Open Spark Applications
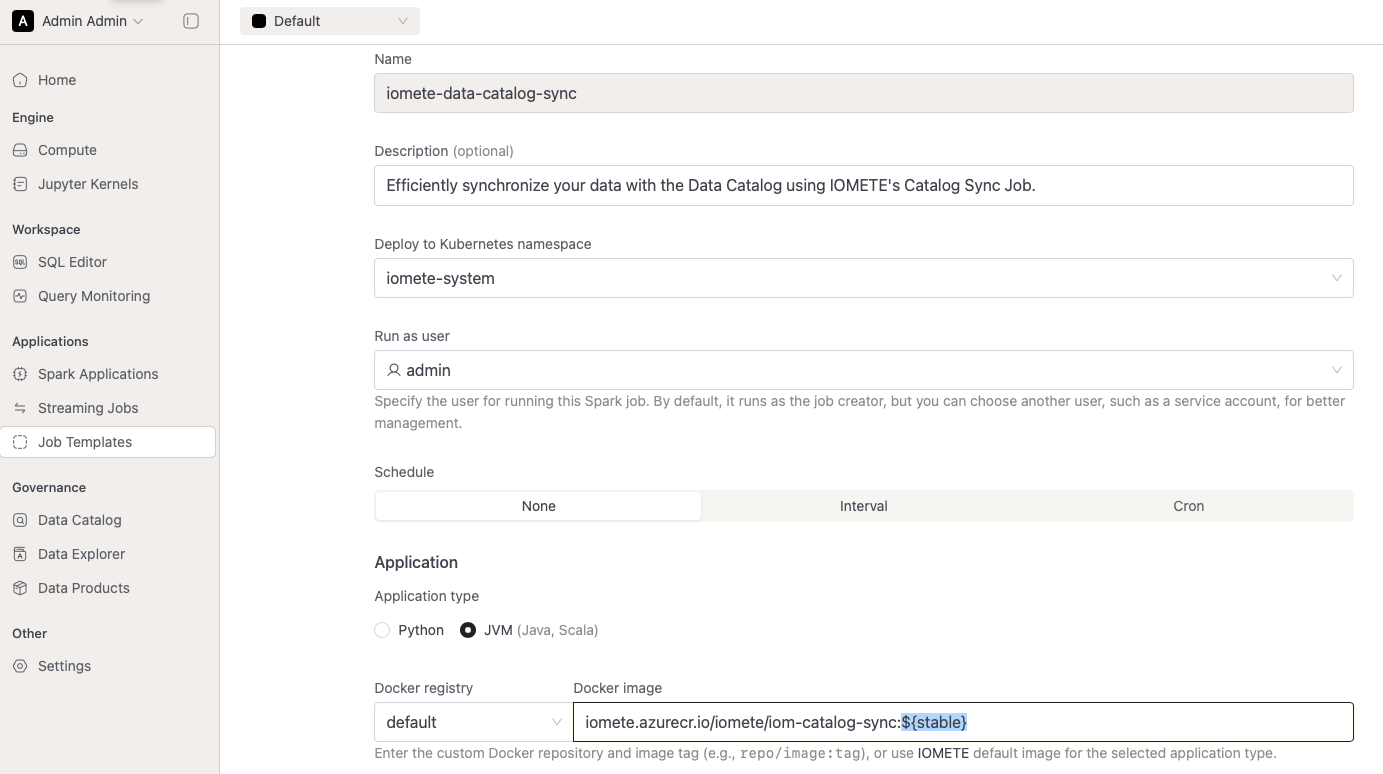The image size is (1383, 774). [x=108, y=374]
